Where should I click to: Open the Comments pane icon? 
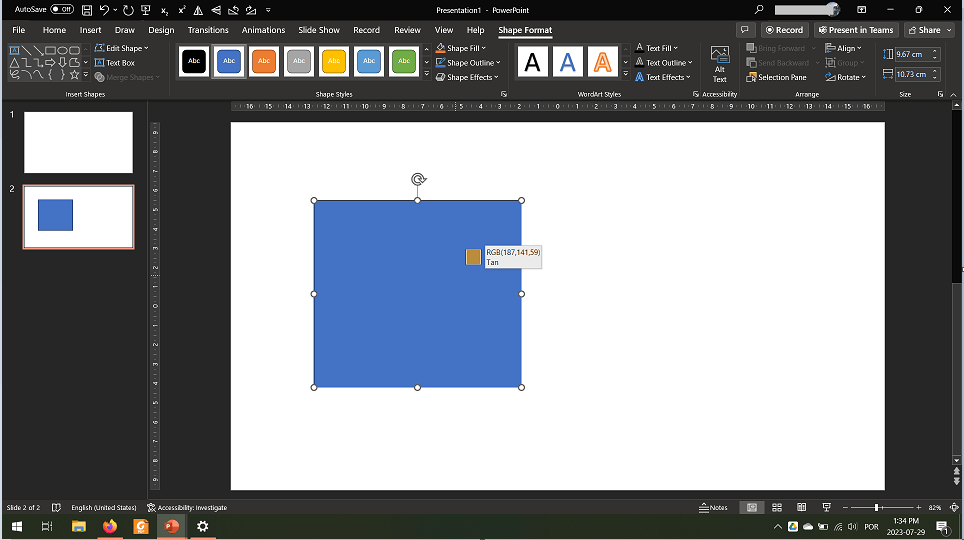(x=745, y=30)
